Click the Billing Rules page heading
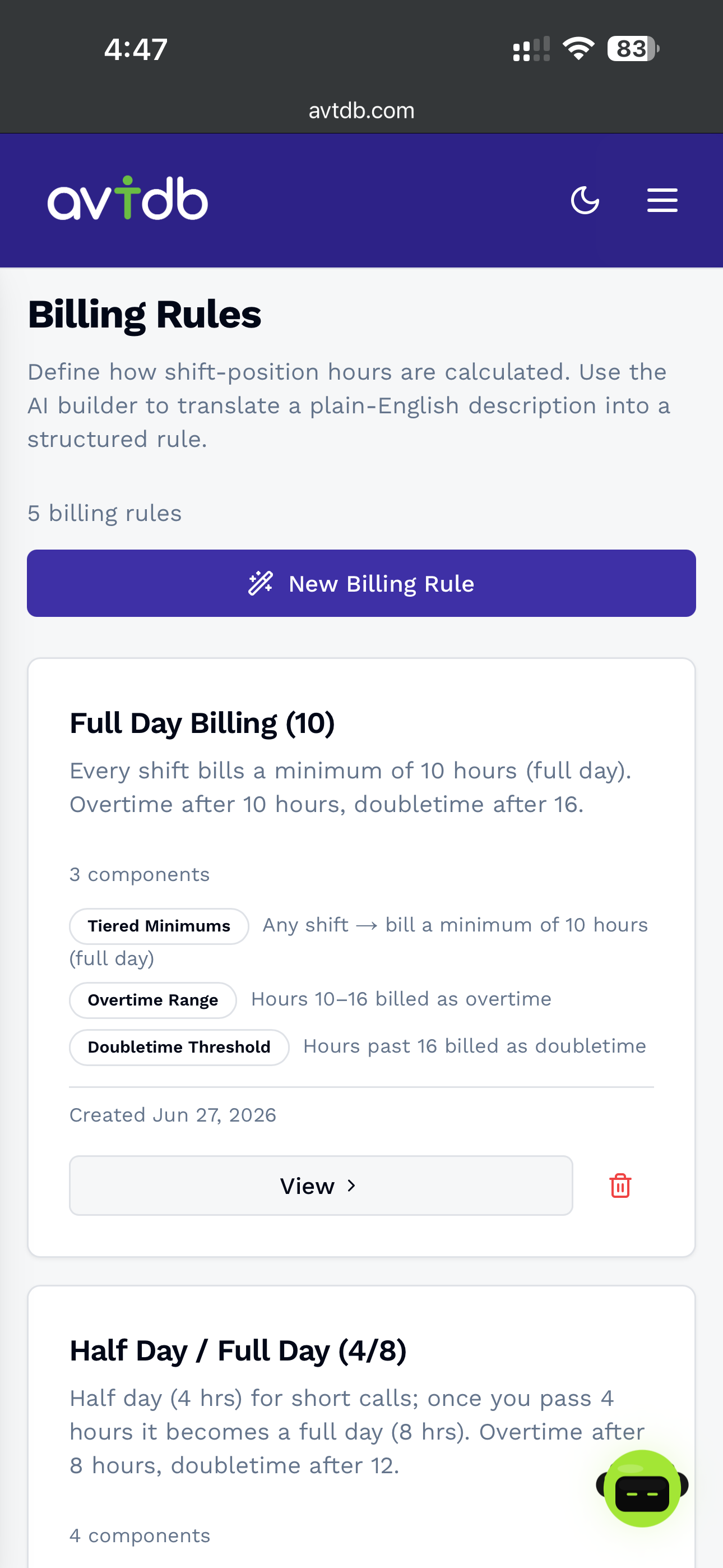Screen dimensions: 723x1568 [144, 315]
